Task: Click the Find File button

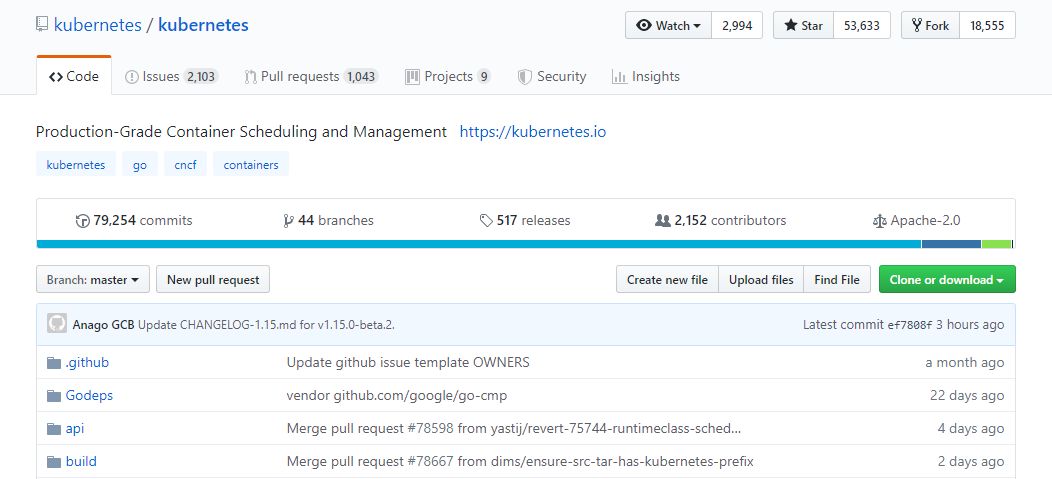Action: [x=837, y=280]
